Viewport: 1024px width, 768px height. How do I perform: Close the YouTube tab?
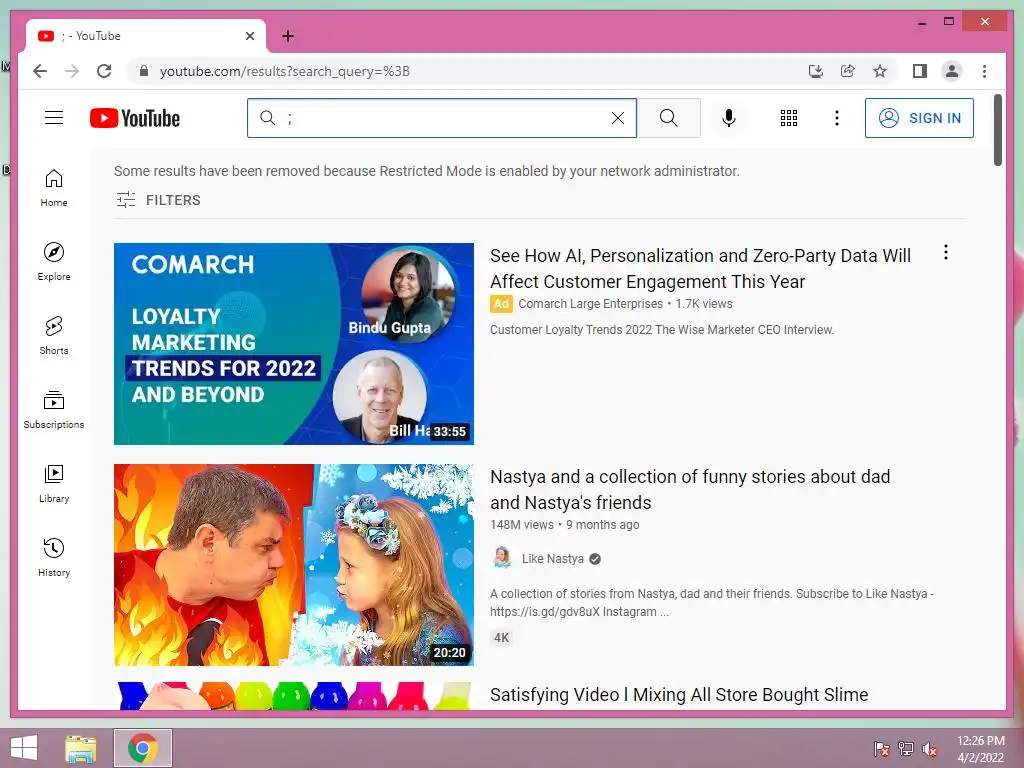click(250, 36)
